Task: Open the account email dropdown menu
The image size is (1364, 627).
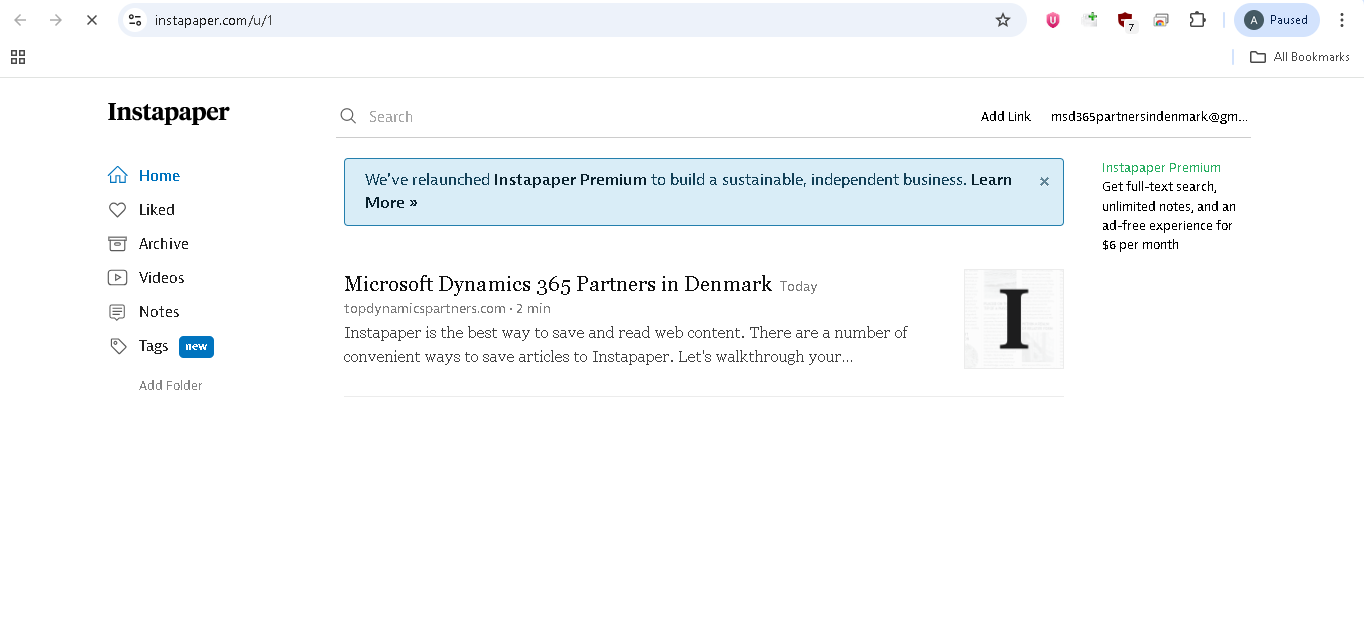Action: click(1149, 117)
